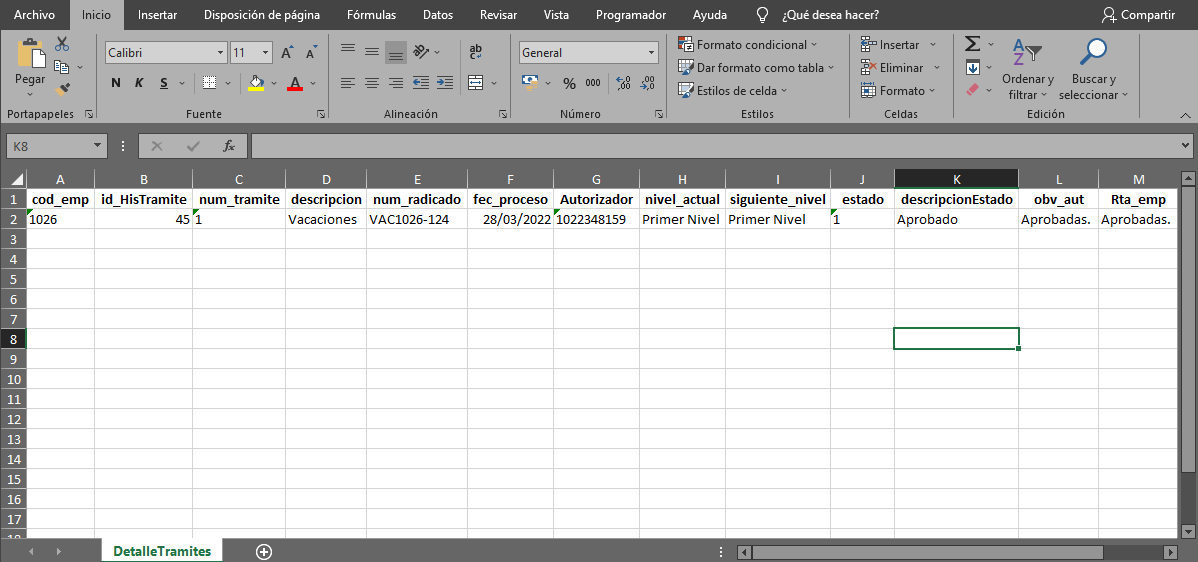The width and height of the screenshot is (1198, 562).
Task: Click the formula bar input field
Action: click(714, 146)
